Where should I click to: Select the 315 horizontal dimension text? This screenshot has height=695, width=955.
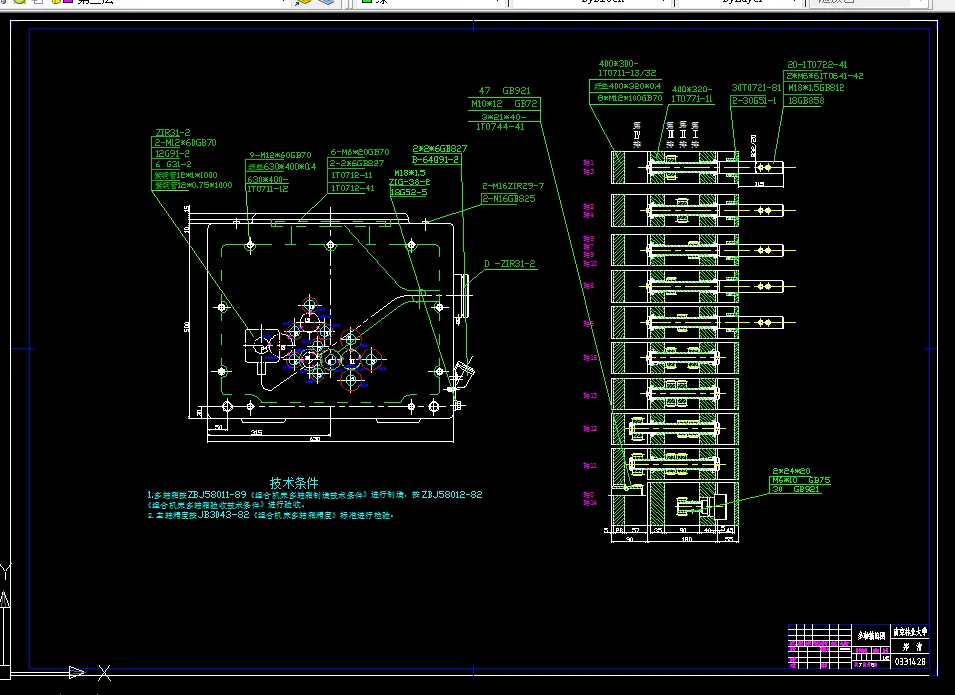coord(256,432)
